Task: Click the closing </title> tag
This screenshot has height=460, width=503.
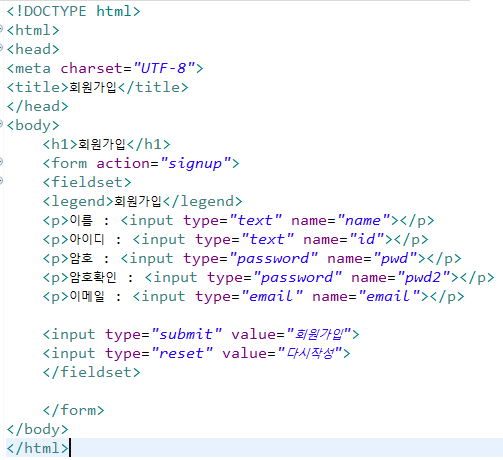Action: (153, 87)
